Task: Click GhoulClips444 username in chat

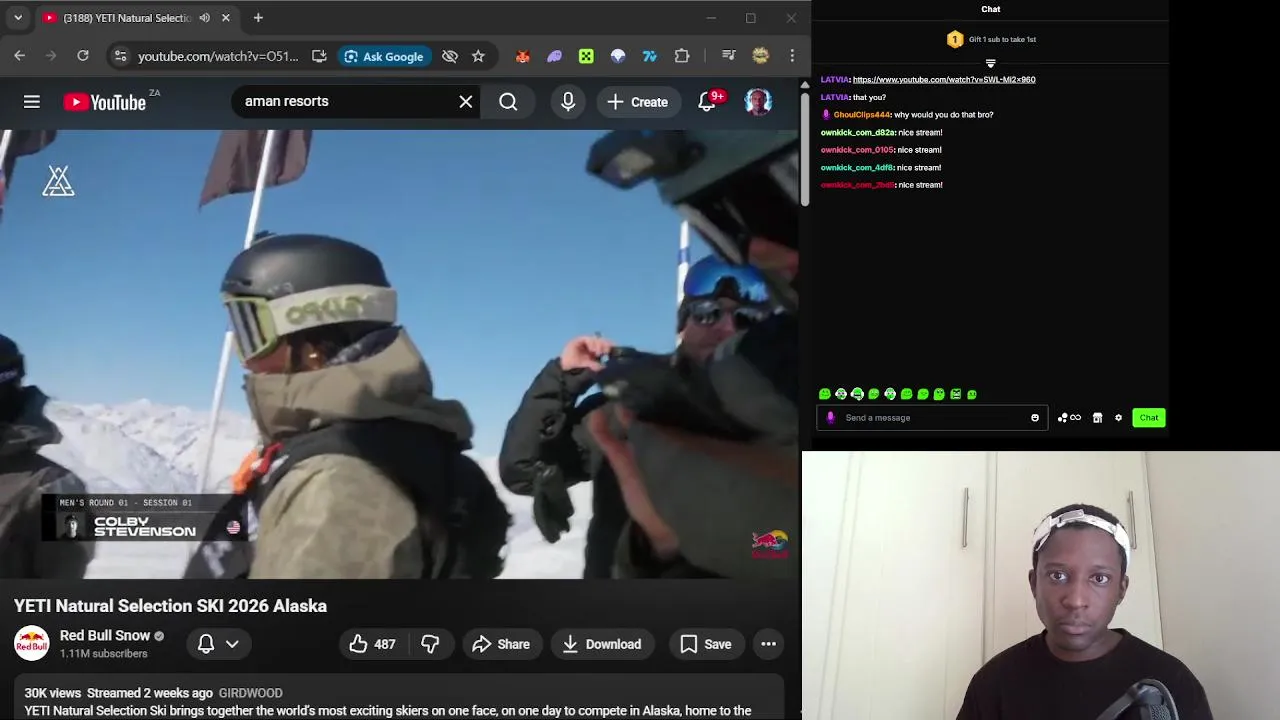Action: [862, 115]
